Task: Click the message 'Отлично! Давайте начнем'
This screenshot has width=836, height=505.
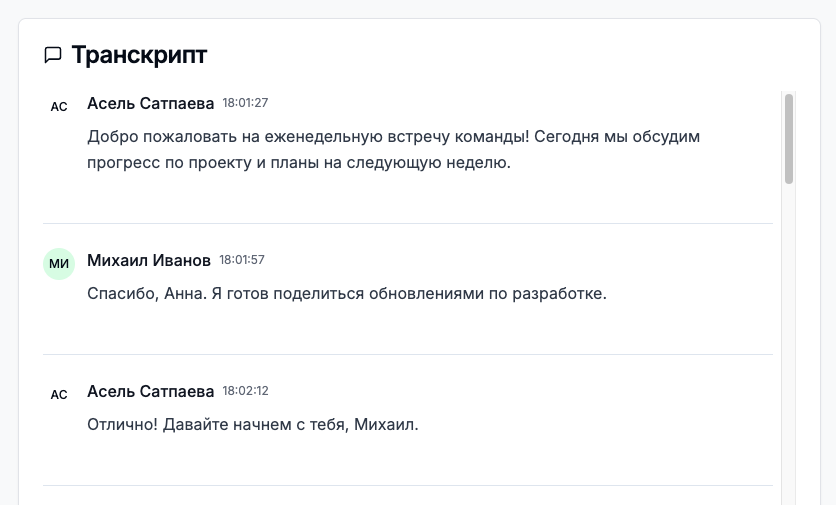Action: pyautogui.click(x=252, y=424)
